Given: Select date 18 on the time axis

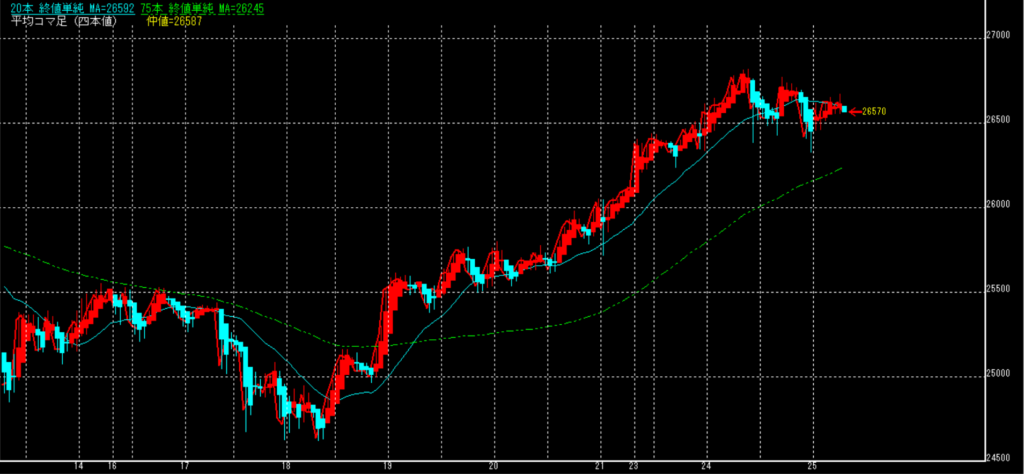Looking at the screenshot, I should (x=287, y=466).
